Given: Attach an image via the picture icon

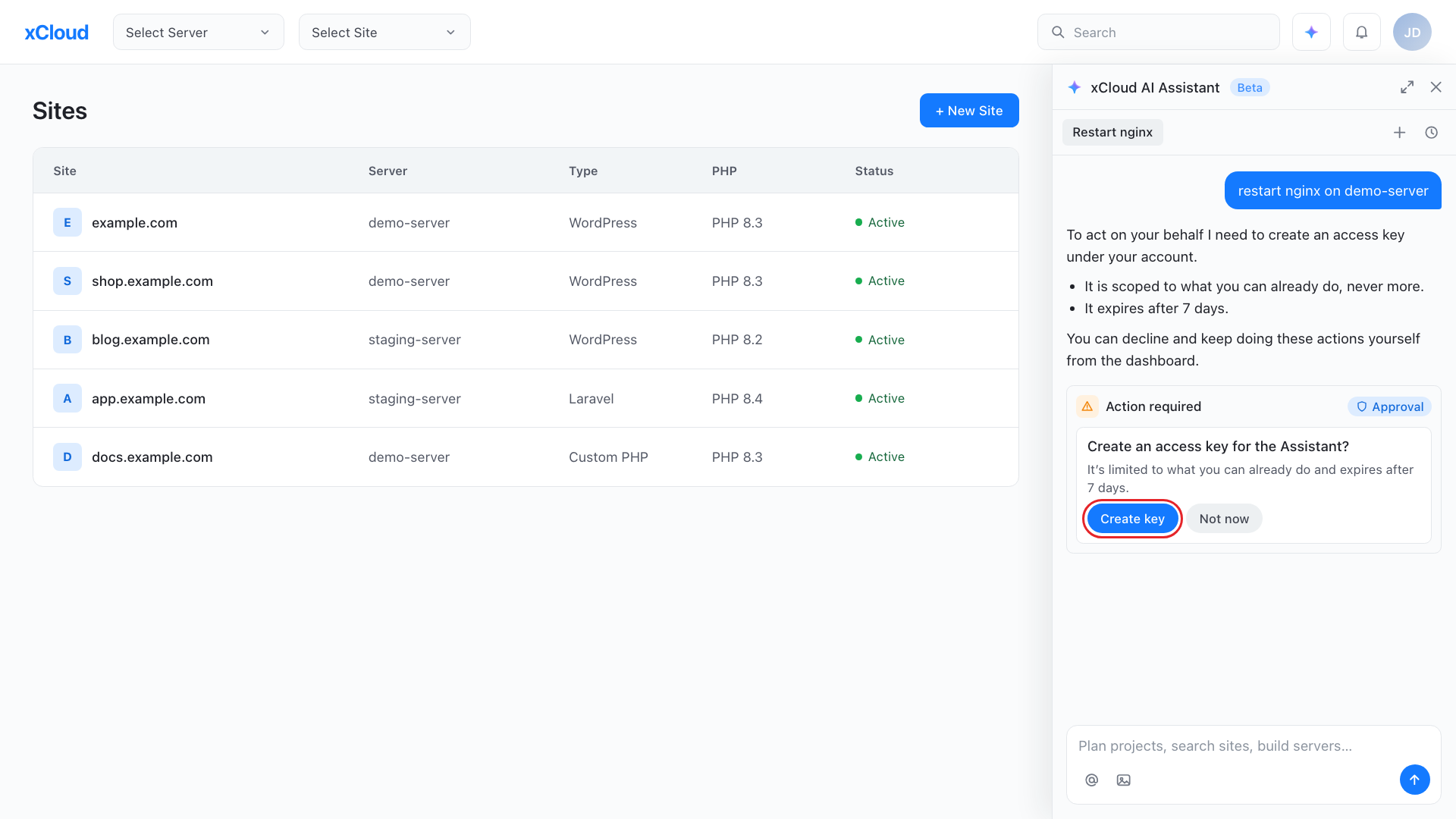Looking at the screenshot, I should tap(1124, 780).
